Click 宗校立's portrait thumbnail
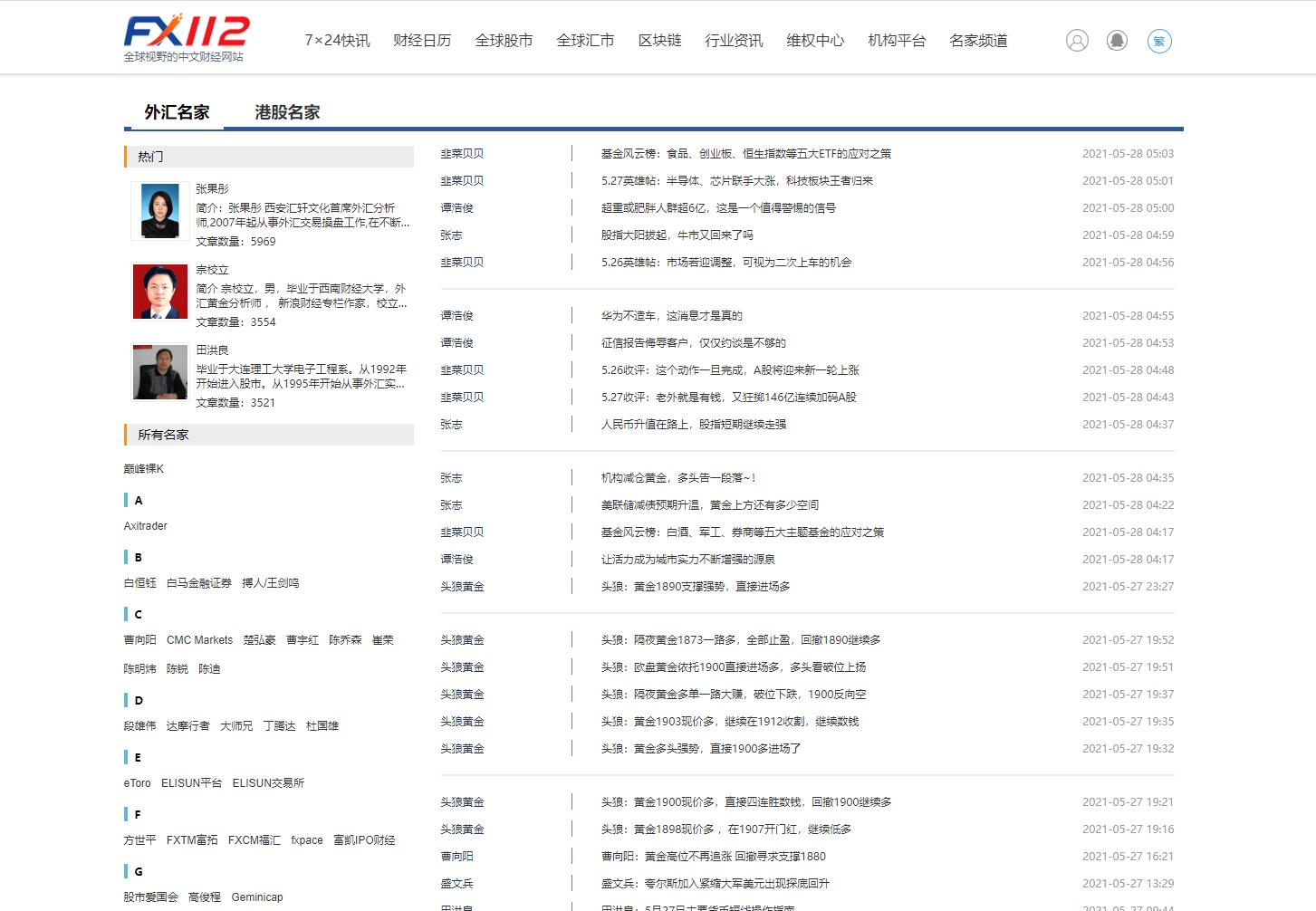Screen dimensions: 1316x911 coord(160,292)
